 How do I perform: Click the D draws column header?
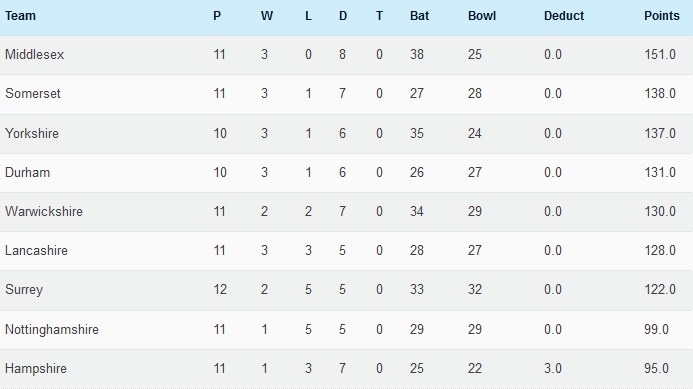pyautogui.click(x=343, y=16)
